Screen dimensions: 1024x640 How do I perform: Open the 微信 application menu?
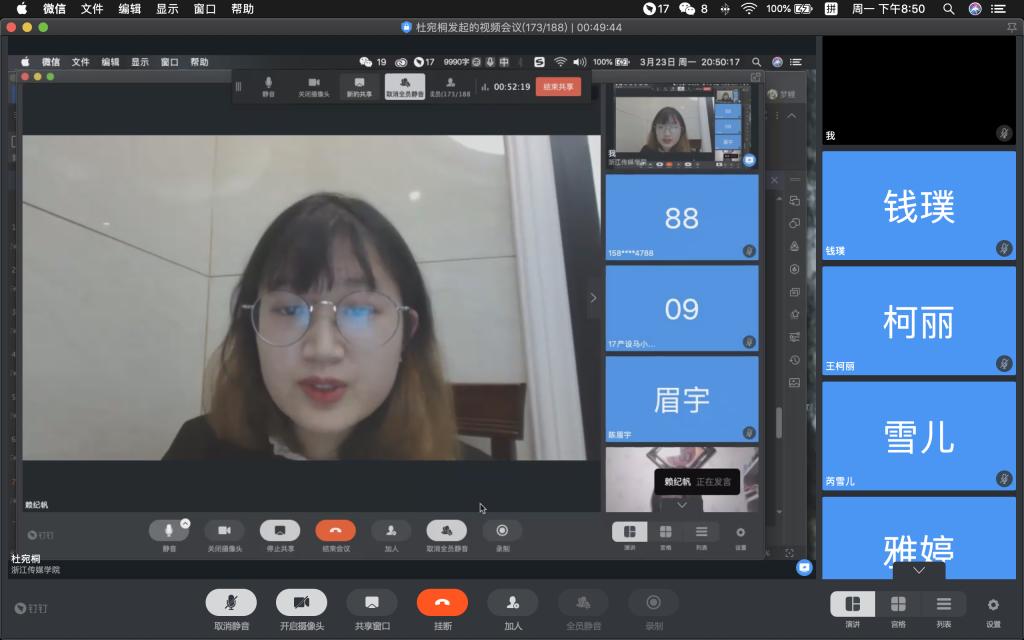(53, 8)
